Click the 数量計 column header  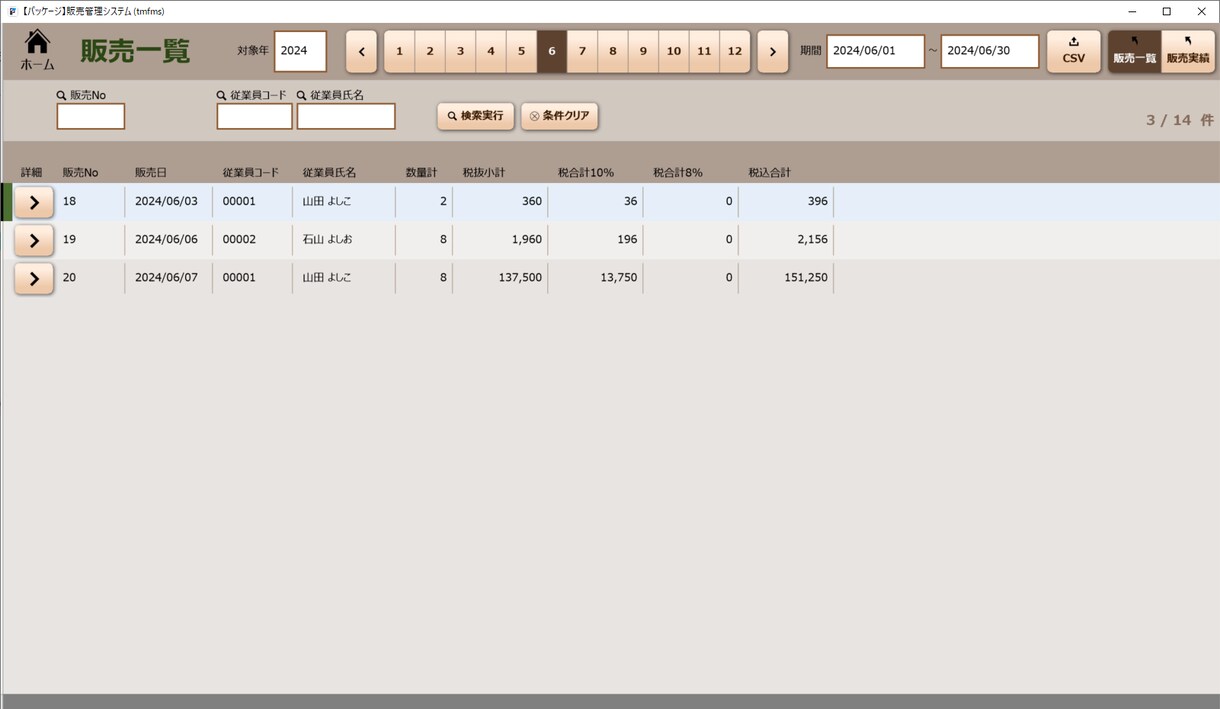point(421,173)
